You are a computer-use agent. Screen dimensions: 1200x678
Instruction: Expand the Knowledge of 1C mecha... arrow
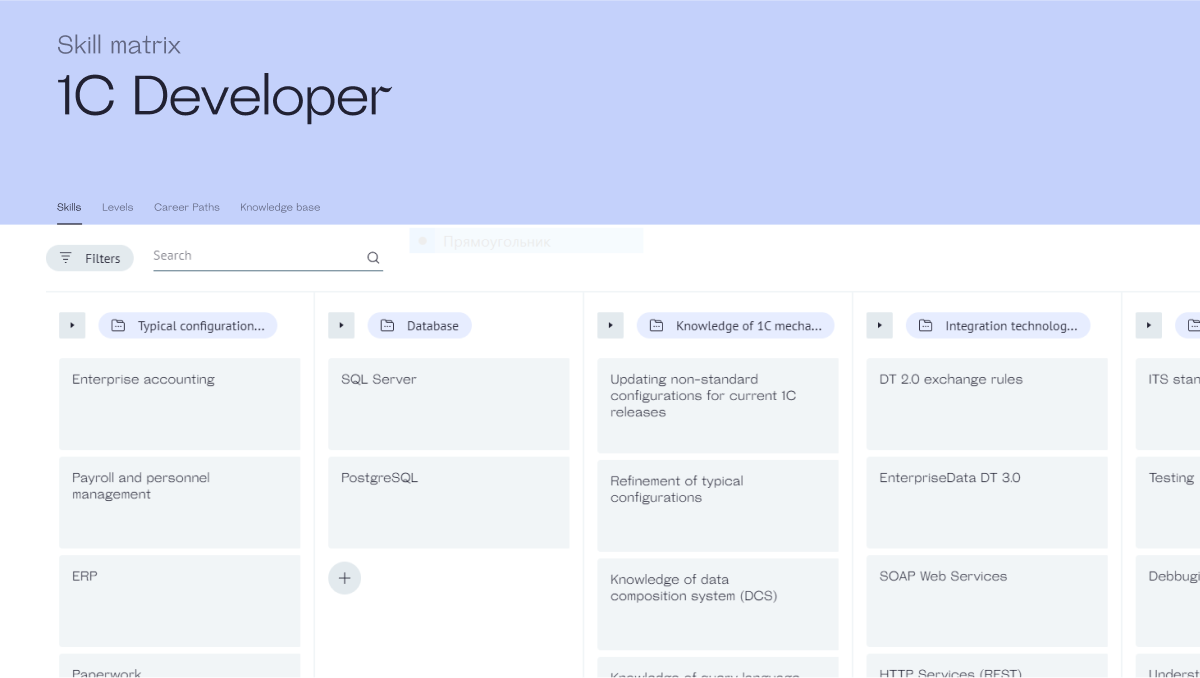610,325
